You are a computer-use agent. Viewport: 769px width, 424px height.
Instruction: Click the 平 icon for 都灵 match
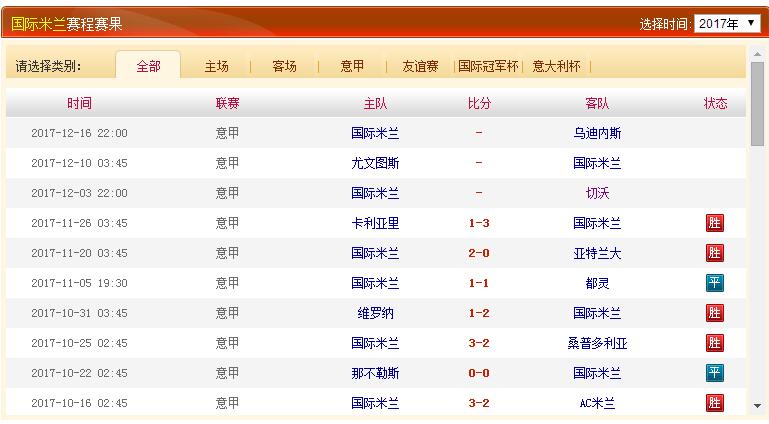[x=715, y=283]
